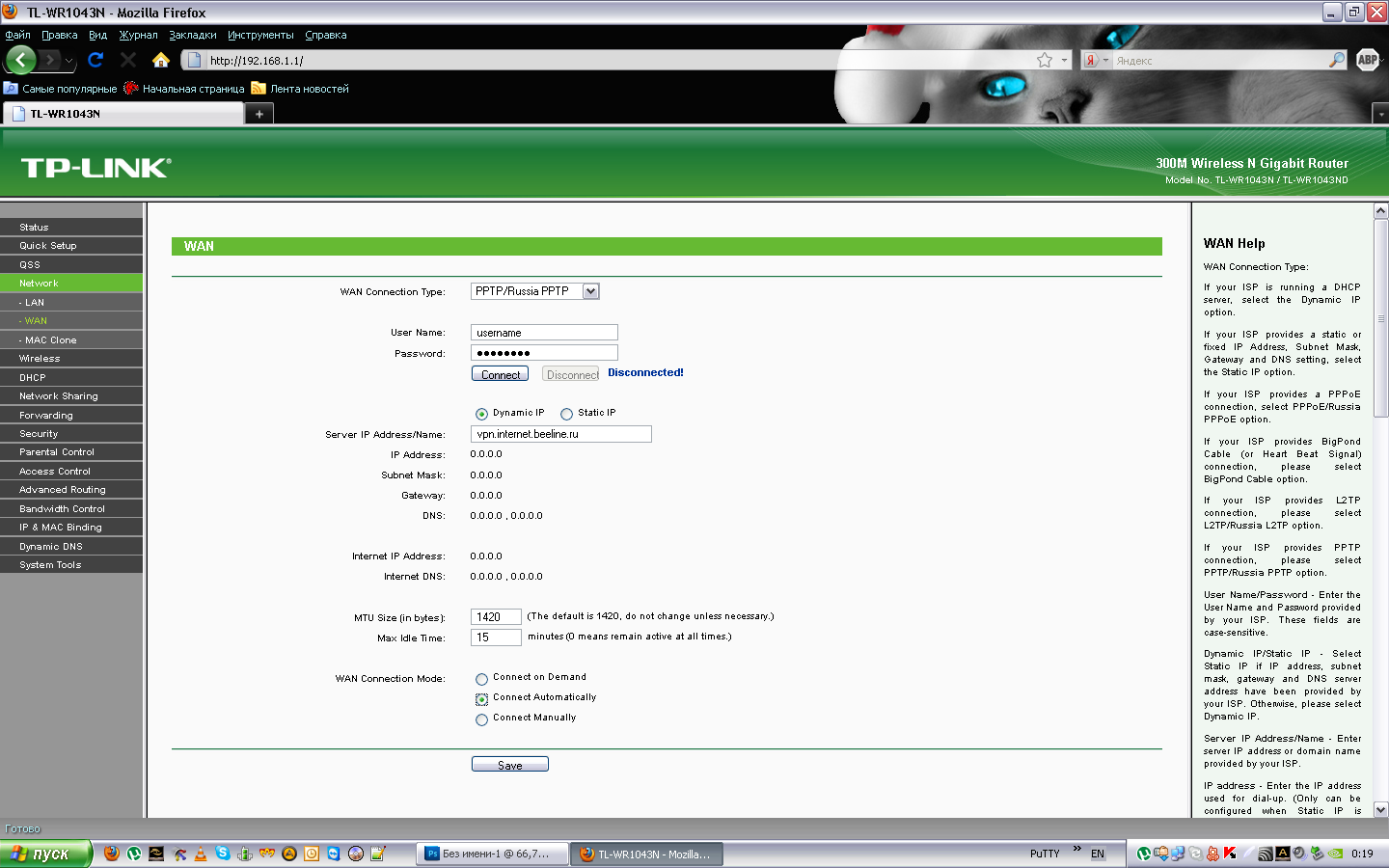The width and height of the screenshot is (1389, 868).
Task: Open the Adblock Plus ABP icon
Action: coord(1368,60)
